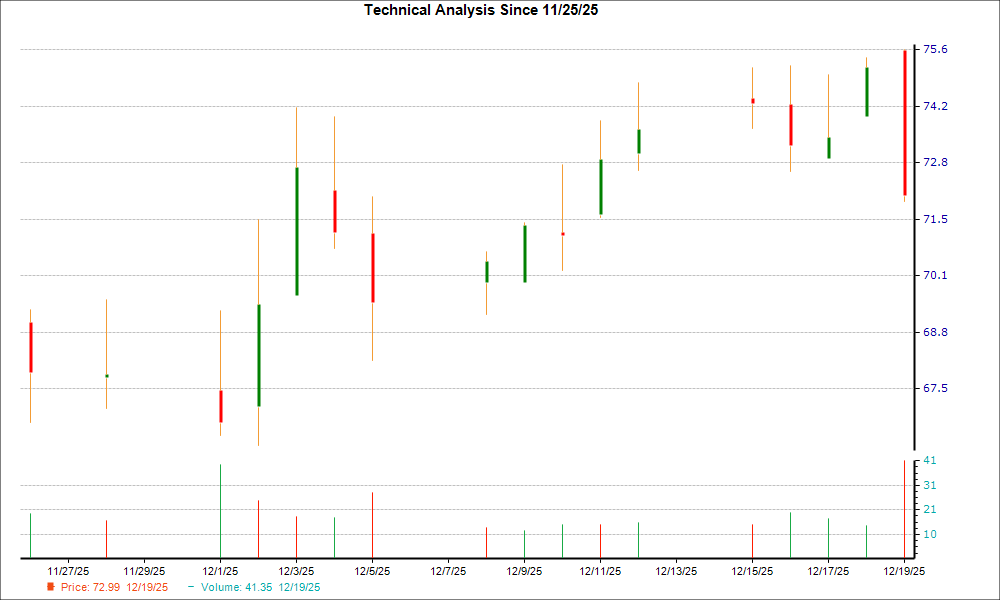Screen dimensions: 1000x600
Task: Click the 12/13/25 date axis label
Action: (x=676, y=568)
